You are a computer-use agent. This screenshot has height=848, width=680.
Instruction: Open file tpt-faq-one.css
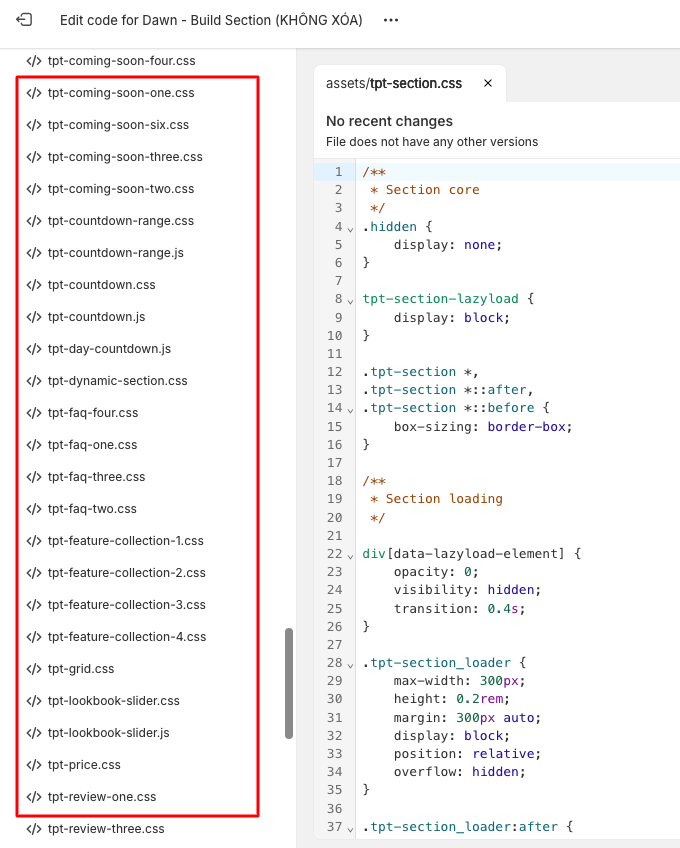(92, 445)
